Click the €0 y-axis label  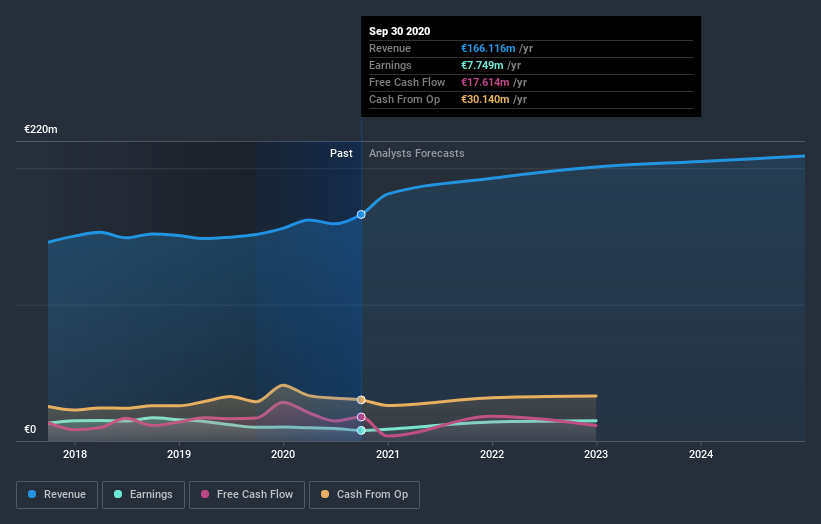[30, 429]
